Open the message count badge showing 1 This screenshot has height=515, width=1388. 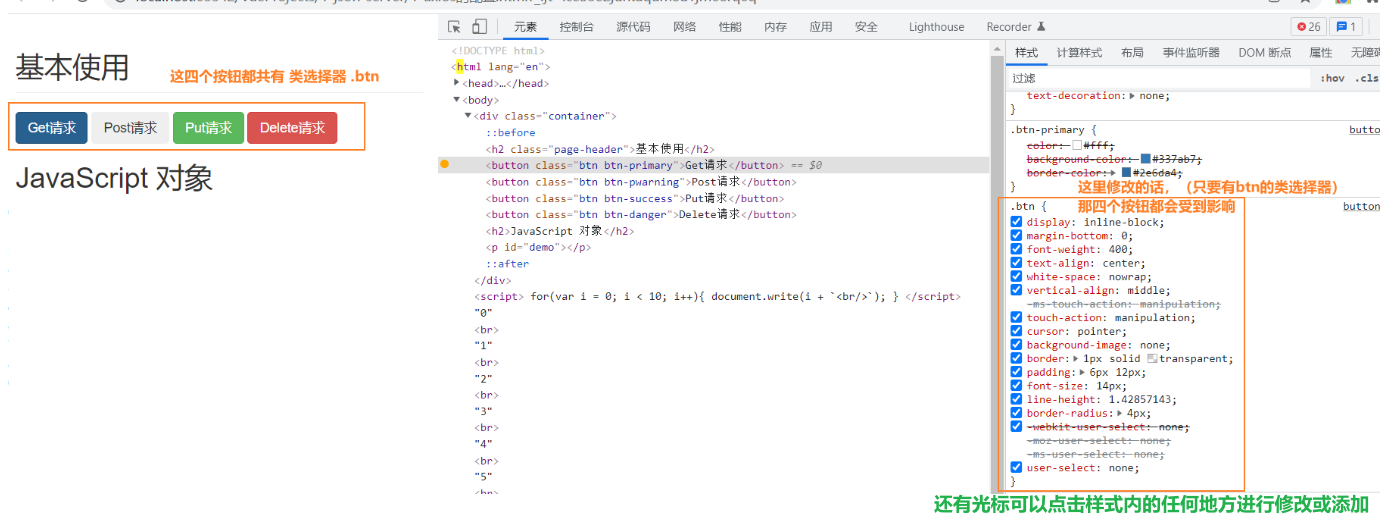pyautogui.click(x=1346, y=27)
